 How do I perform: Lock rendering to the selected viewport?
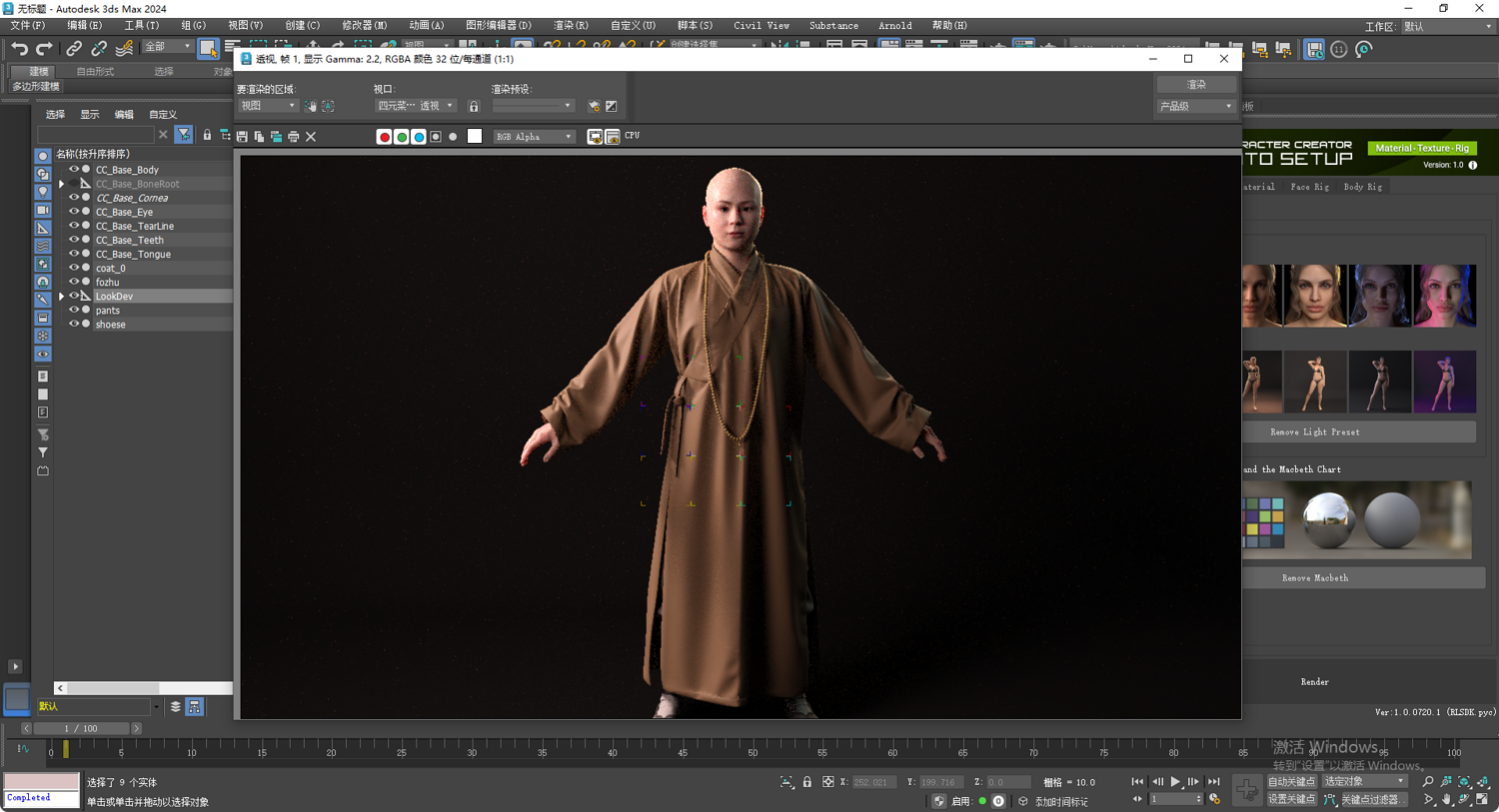click(x=474, y=106)
